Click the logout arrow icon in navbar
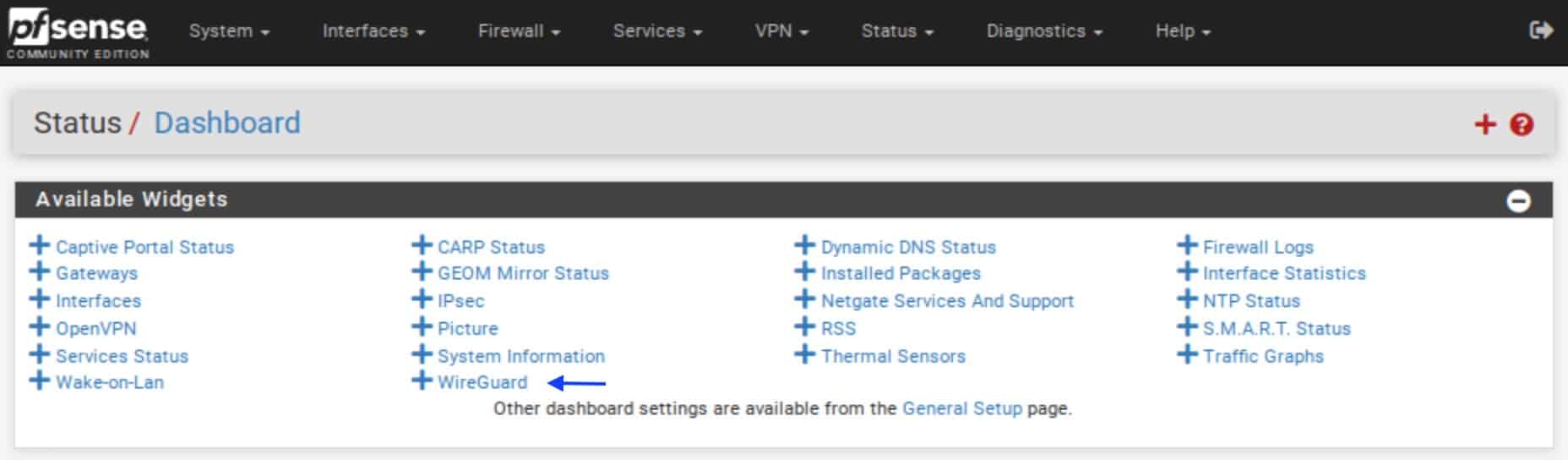 point(1541,30)
